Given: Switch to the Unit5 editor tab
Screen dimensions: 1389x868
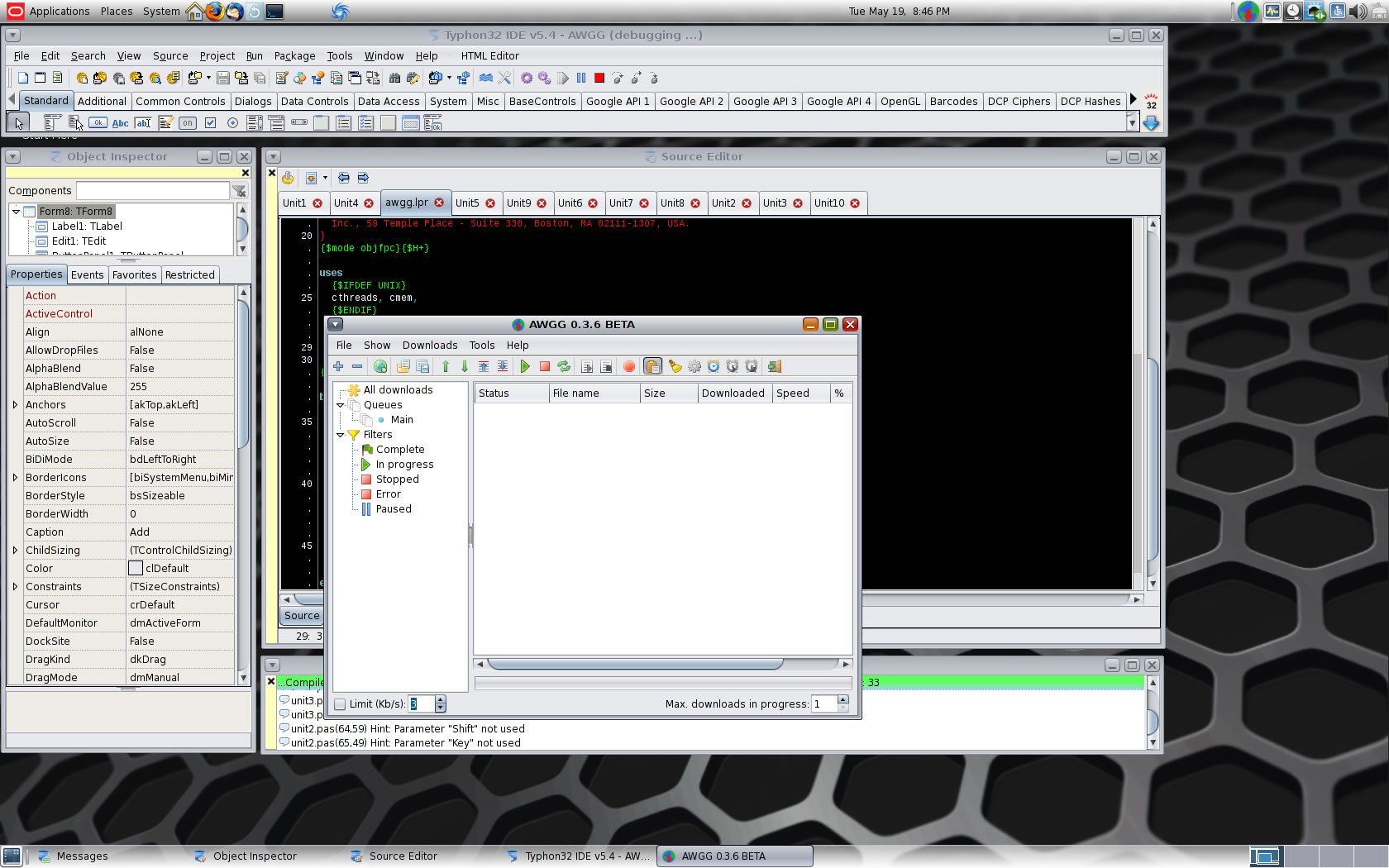Looking at the screenshot, I should coord(467,203).
